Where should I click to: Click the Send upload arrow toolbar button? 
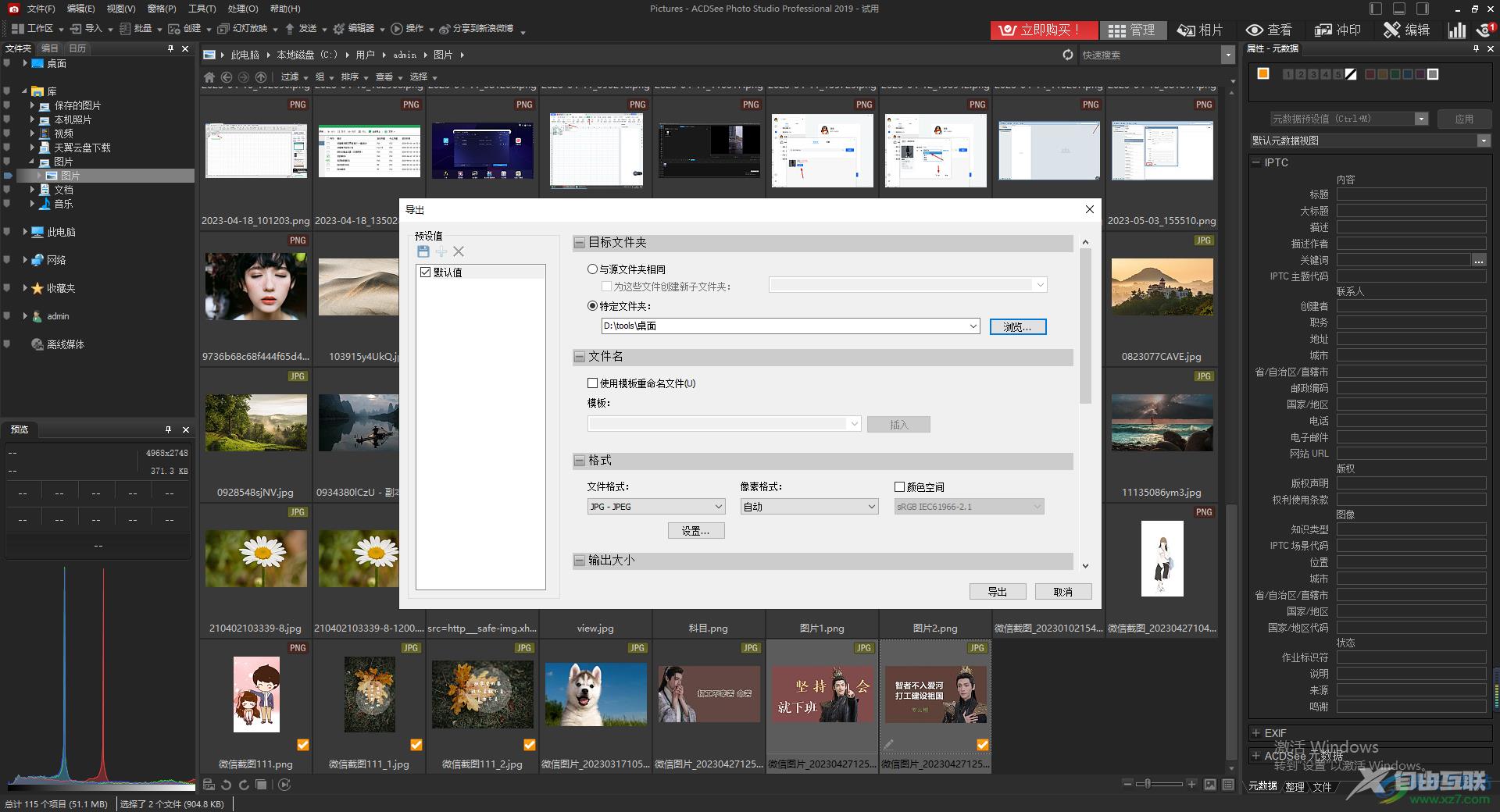[302, 29]
